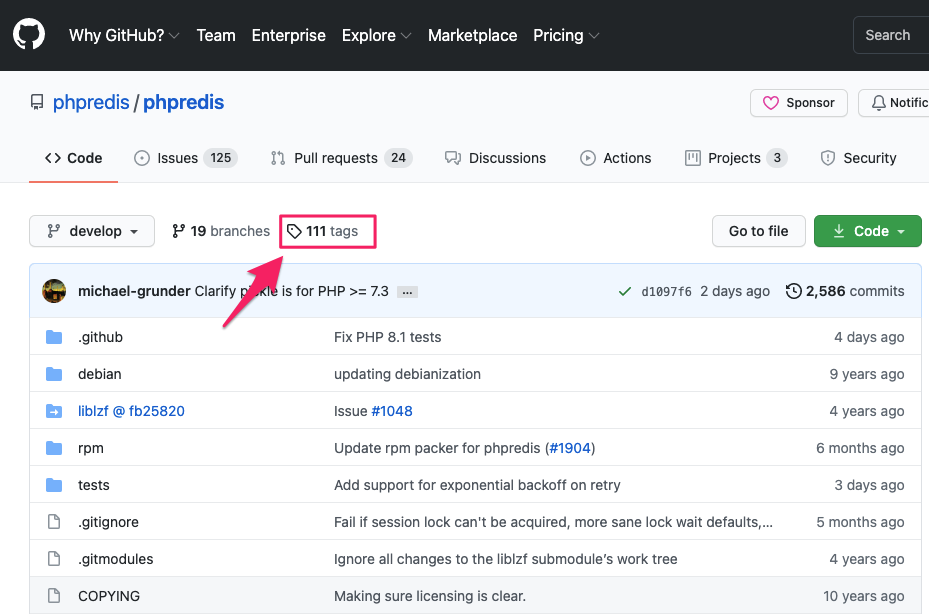Click the Sponsor button
This screenshot has height=614, width=929.
pos(799,103)
